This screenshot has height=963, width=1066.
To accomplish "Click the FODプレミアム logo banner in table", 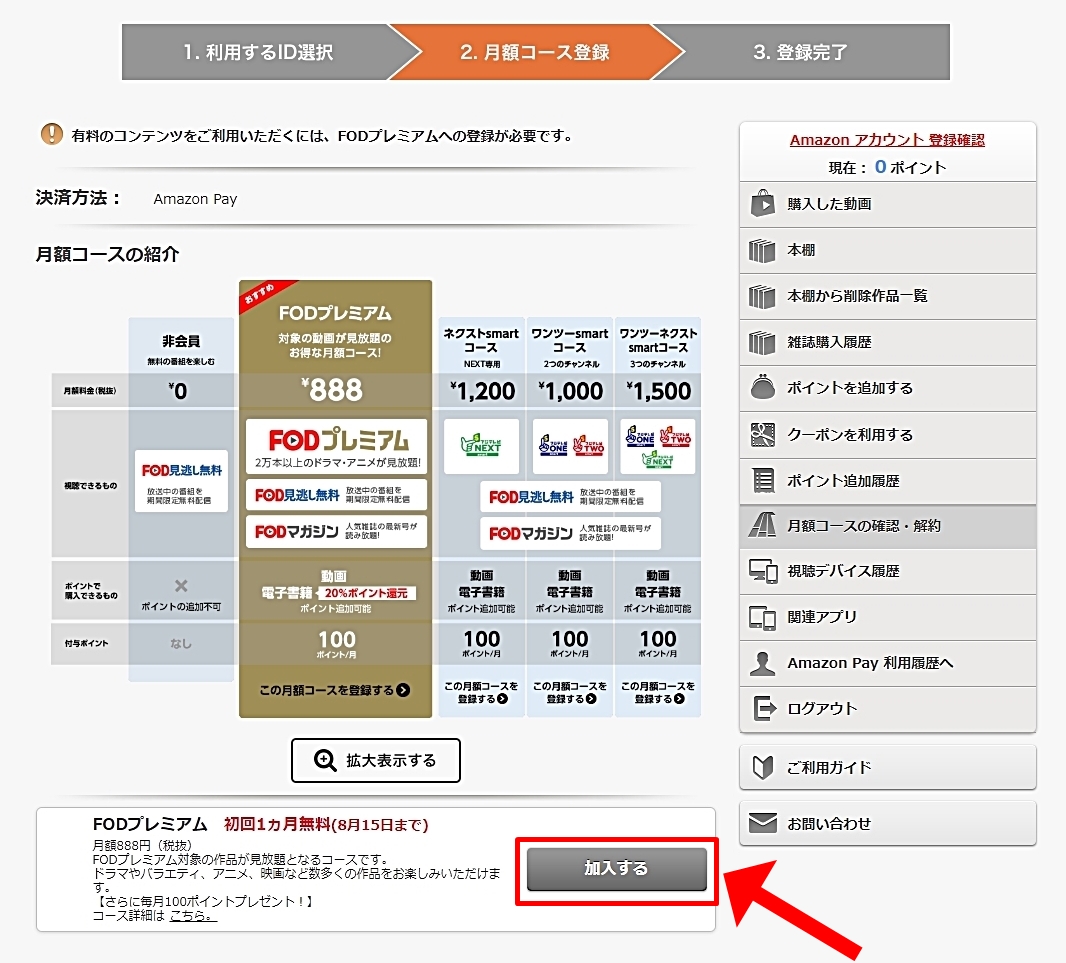I will pos(337,446).
